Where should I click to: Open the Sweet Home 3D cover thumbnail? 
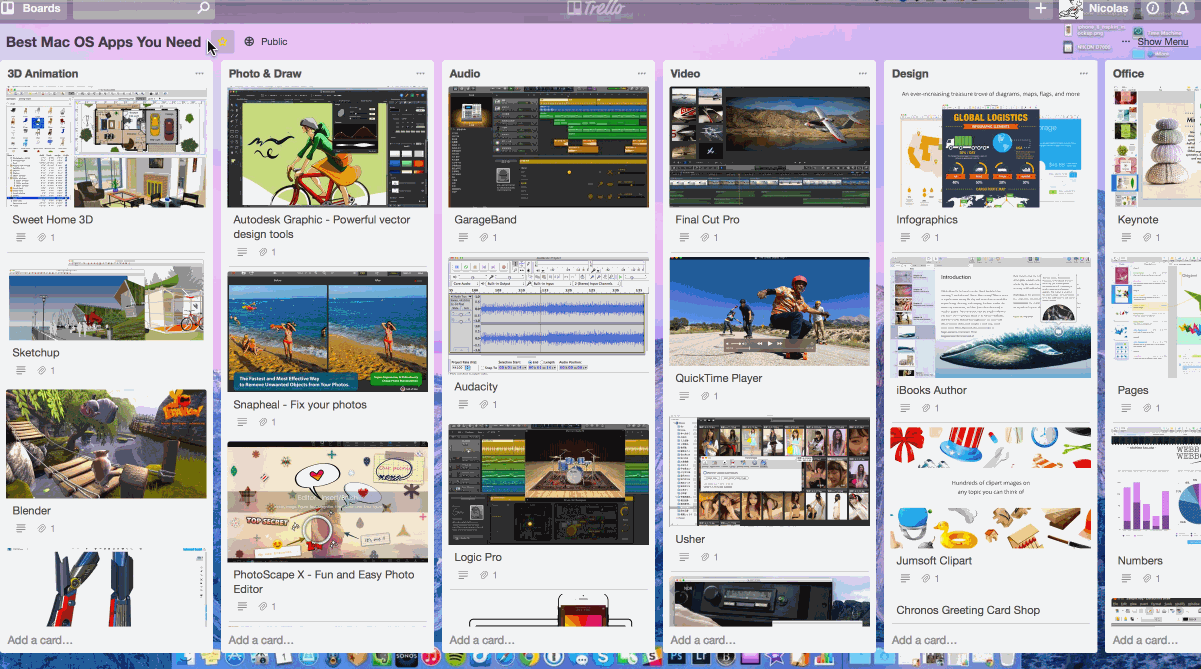click(106, 146)
